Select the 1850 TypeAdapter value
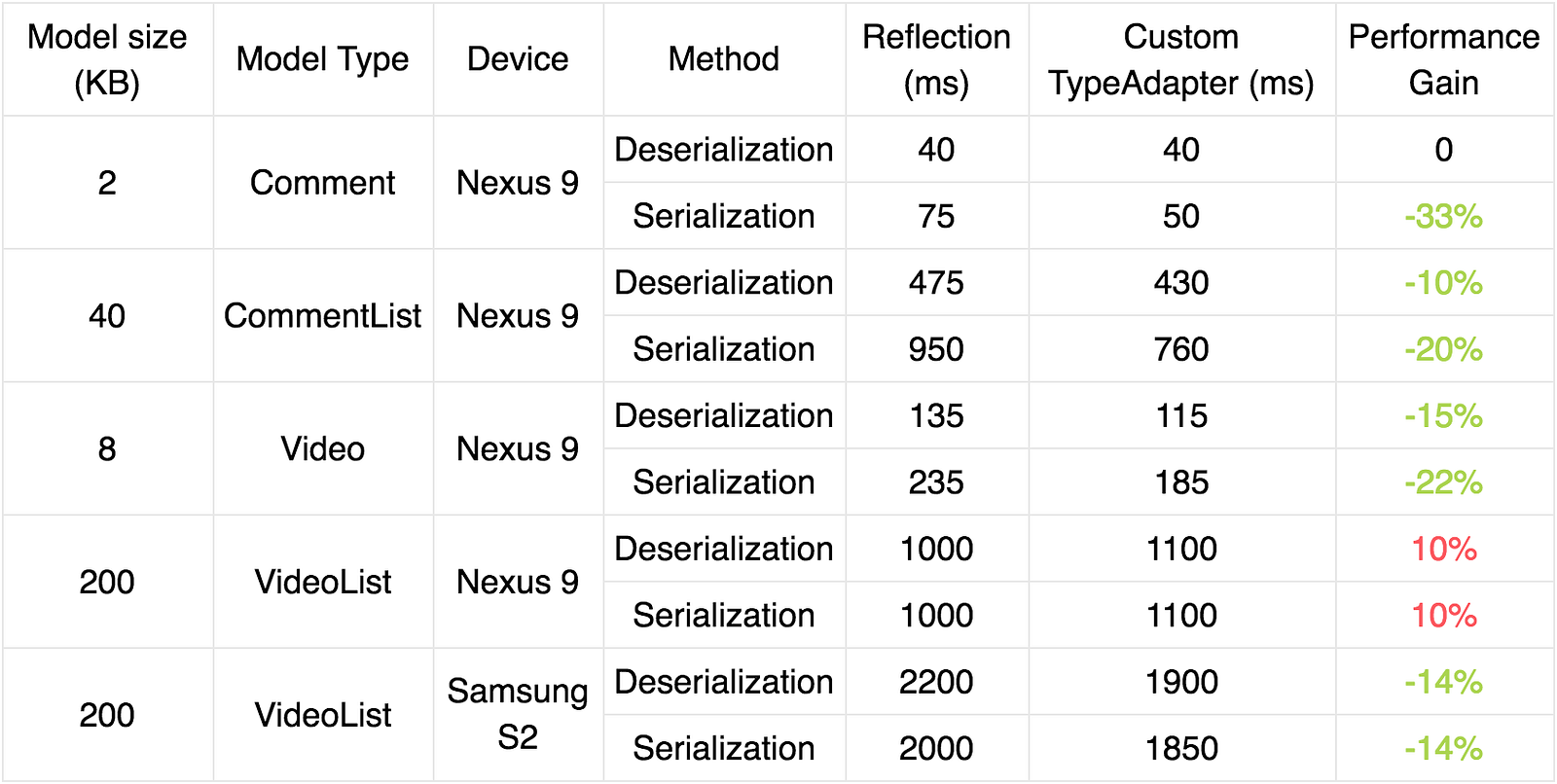 click(1181, 748)
